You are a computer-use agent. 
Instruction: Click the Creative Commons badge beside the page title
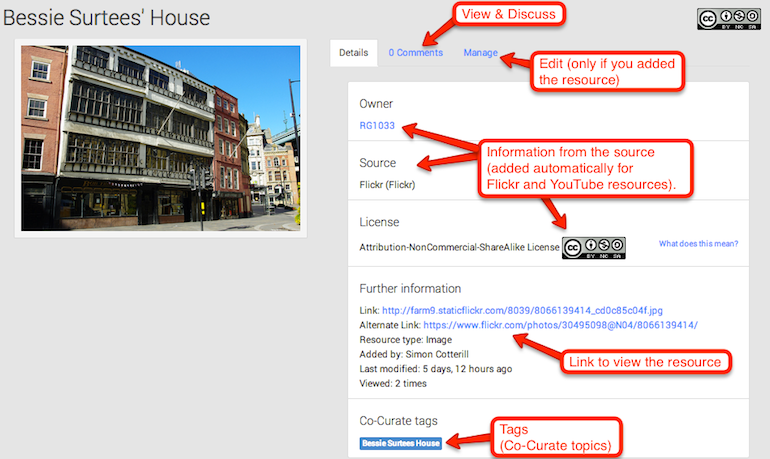[727, 20]
